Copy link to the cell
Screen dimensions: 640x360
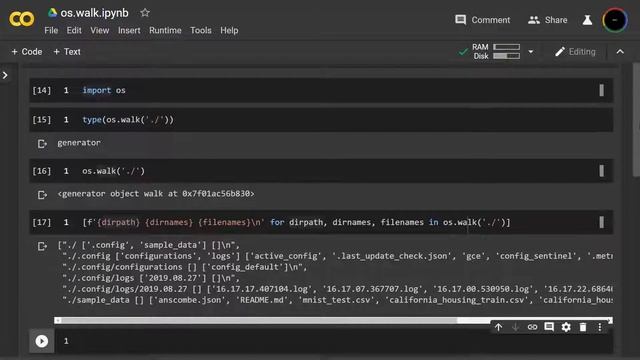point(532,327)
